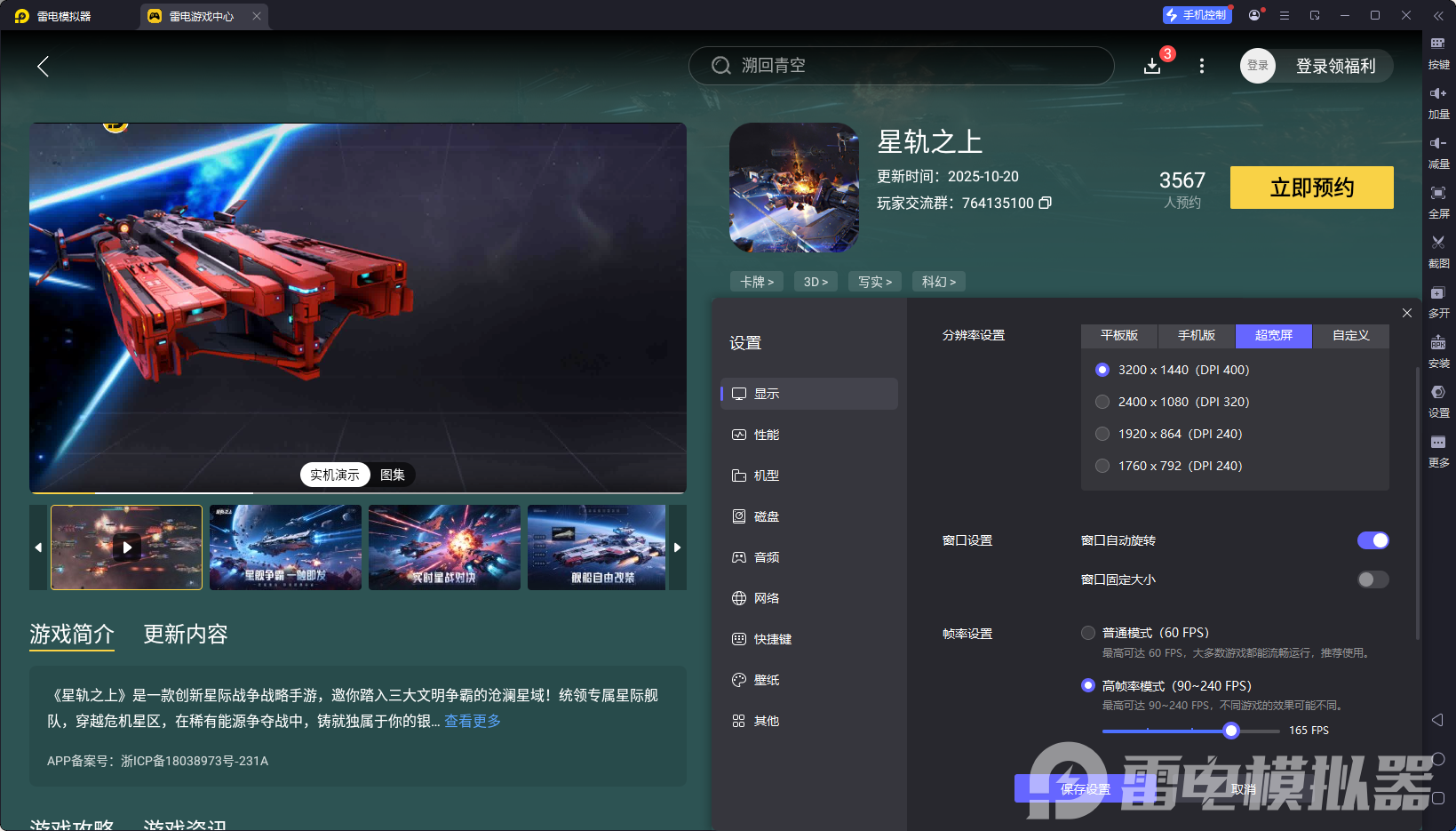
Task: Collapse the sidebar with the double chevron
Action: coord(1438,15)
